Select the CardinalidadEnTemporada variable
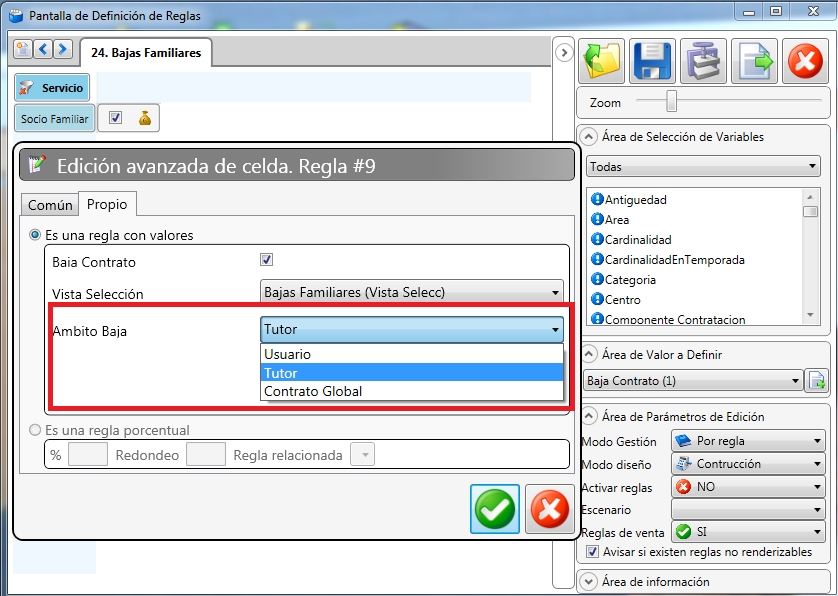838x596 pixels. (x=668, y=259)
